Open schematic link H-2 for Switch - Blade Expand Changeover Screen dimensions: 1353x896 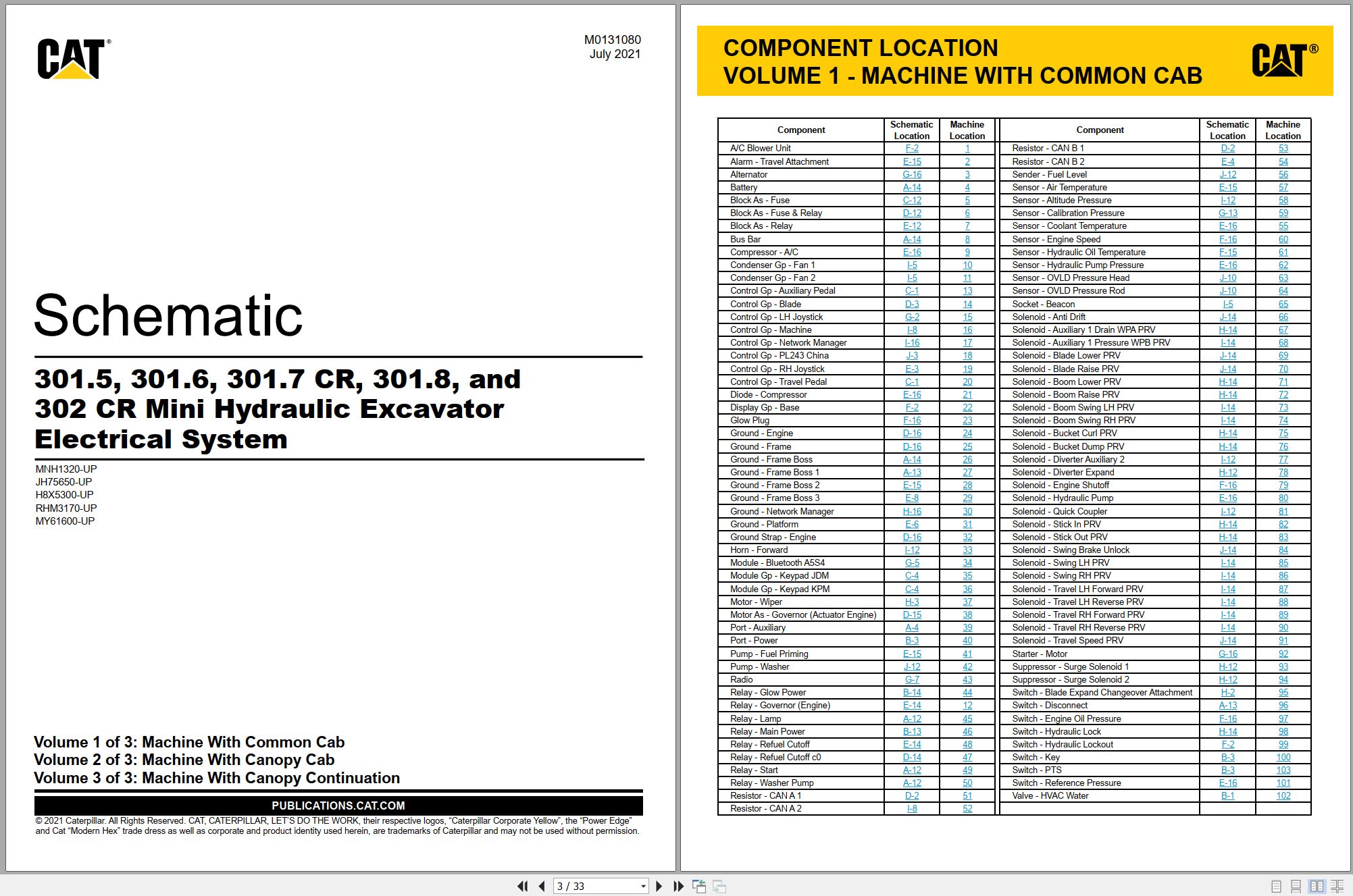pos(1227,692)
